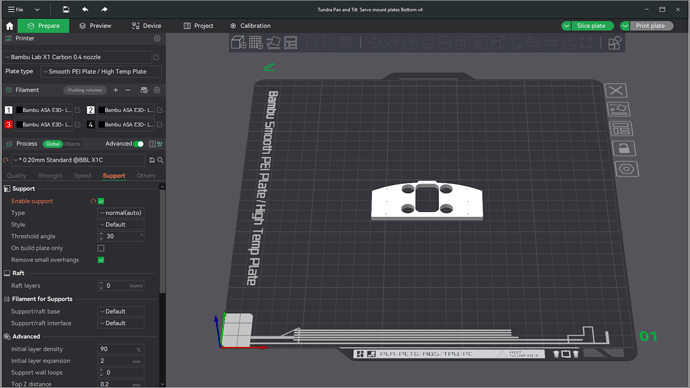The image size is (690, 388).
Task: Check the On build plate only checkbox
Action: point(101,248)
